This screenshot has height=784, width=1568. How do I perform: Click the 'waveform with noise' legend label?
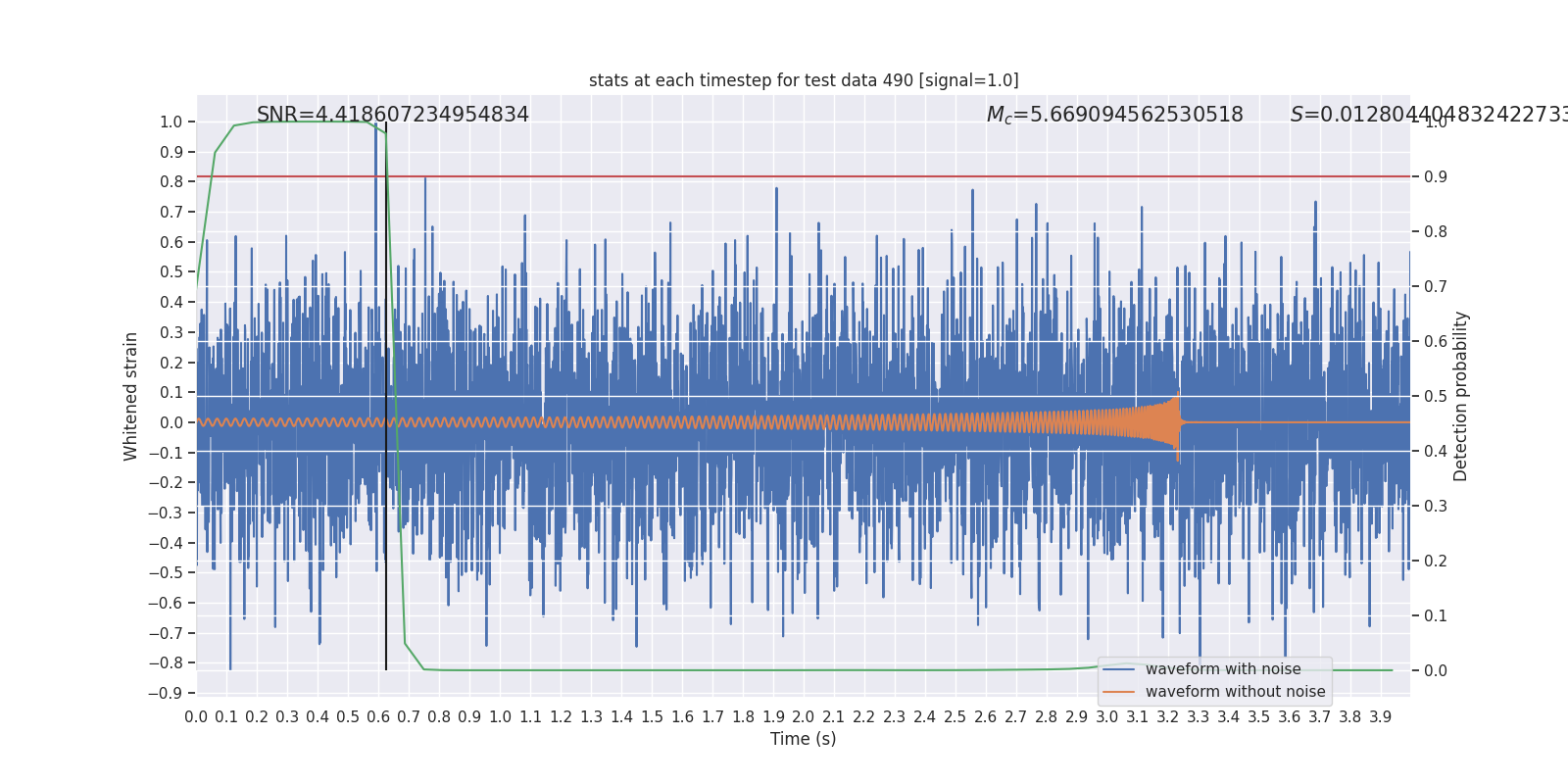click(x=1222, y=669)
